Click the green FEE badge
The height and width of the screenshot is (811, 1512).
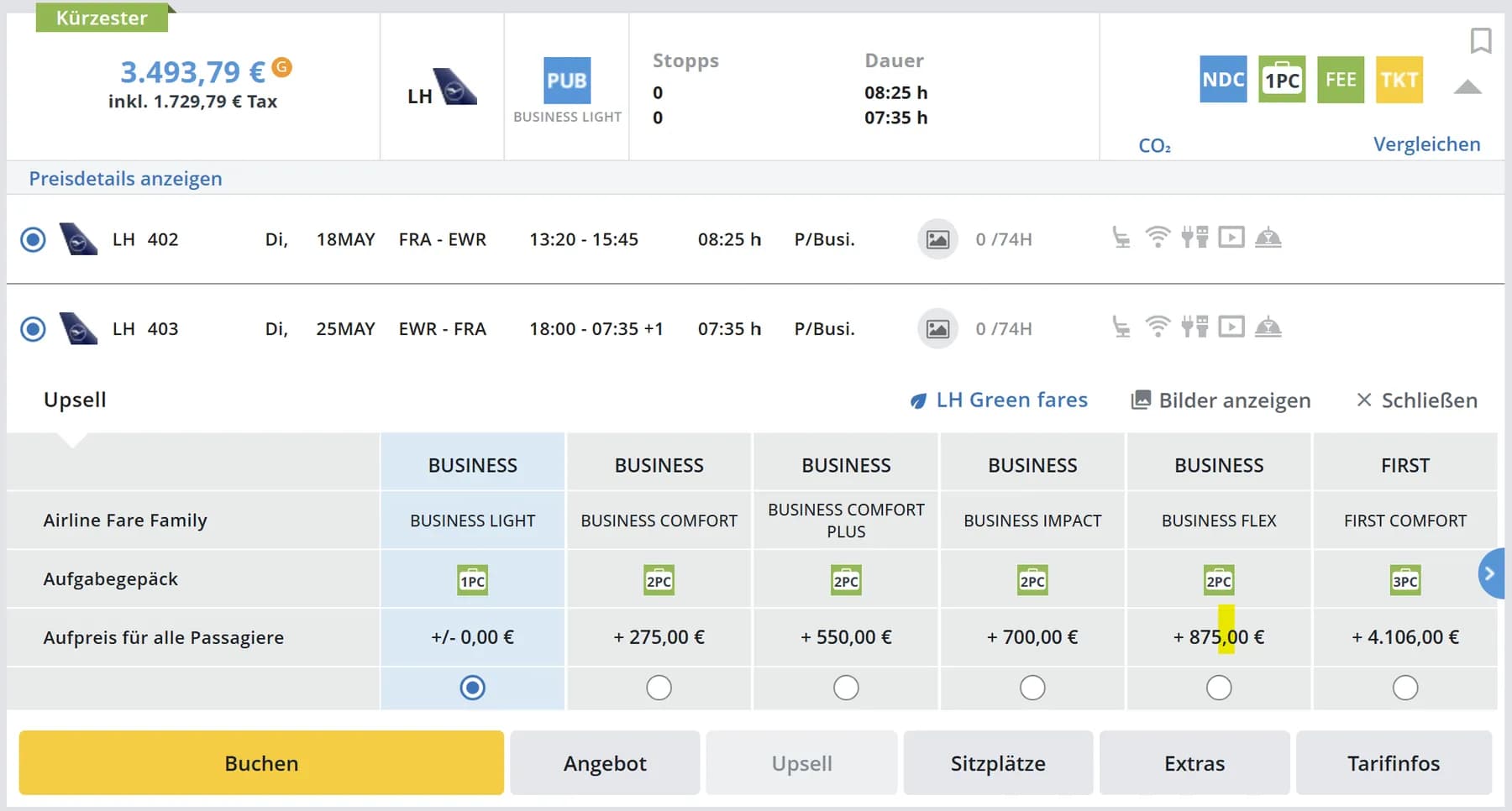[1341, 80]
